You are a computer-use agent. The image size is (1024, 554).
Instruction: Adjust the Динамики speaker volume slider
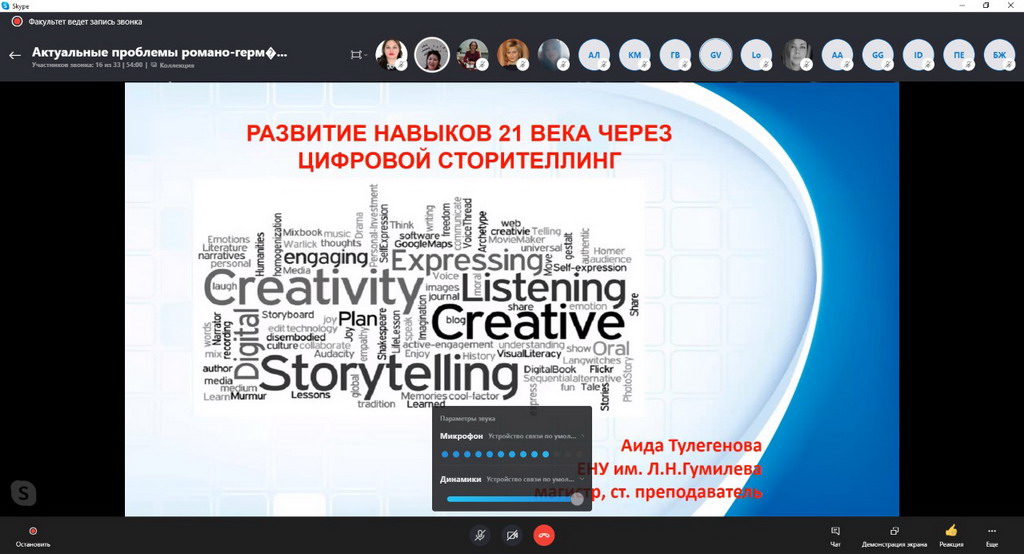point(576,498)
